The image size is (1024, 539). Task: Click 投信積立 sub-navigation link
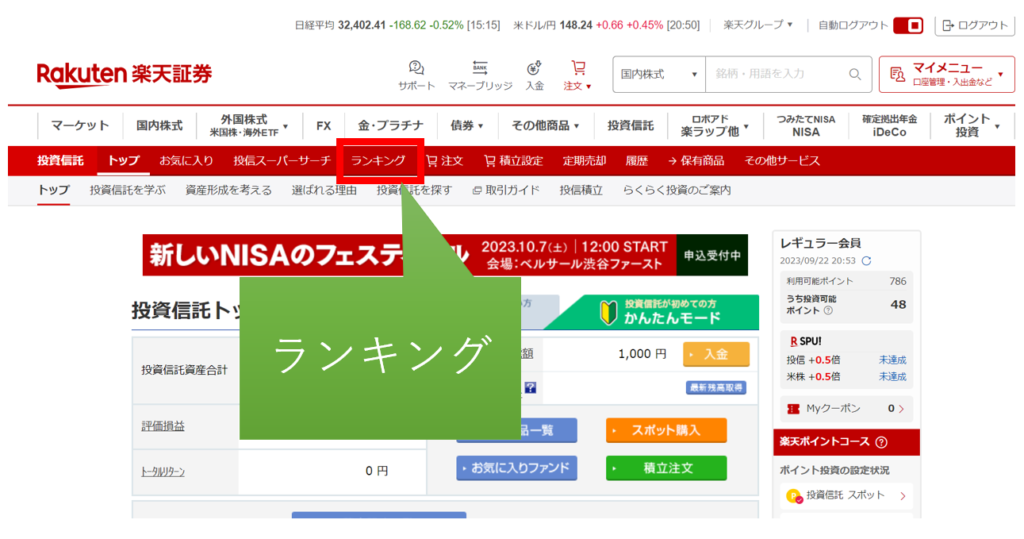[581, 190]
